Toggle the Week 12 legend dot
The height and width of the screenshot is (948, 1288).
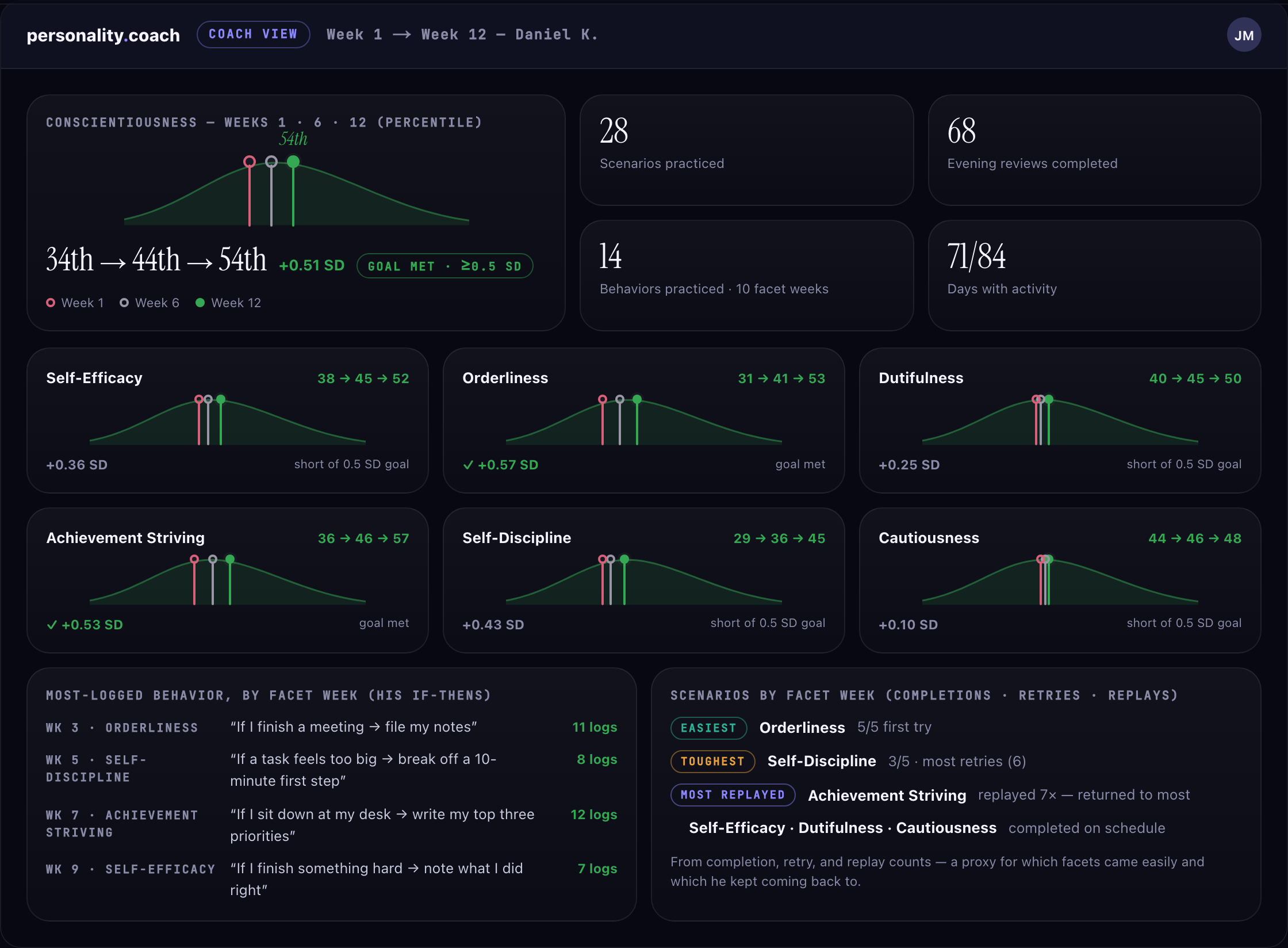(x=200, y=303)
